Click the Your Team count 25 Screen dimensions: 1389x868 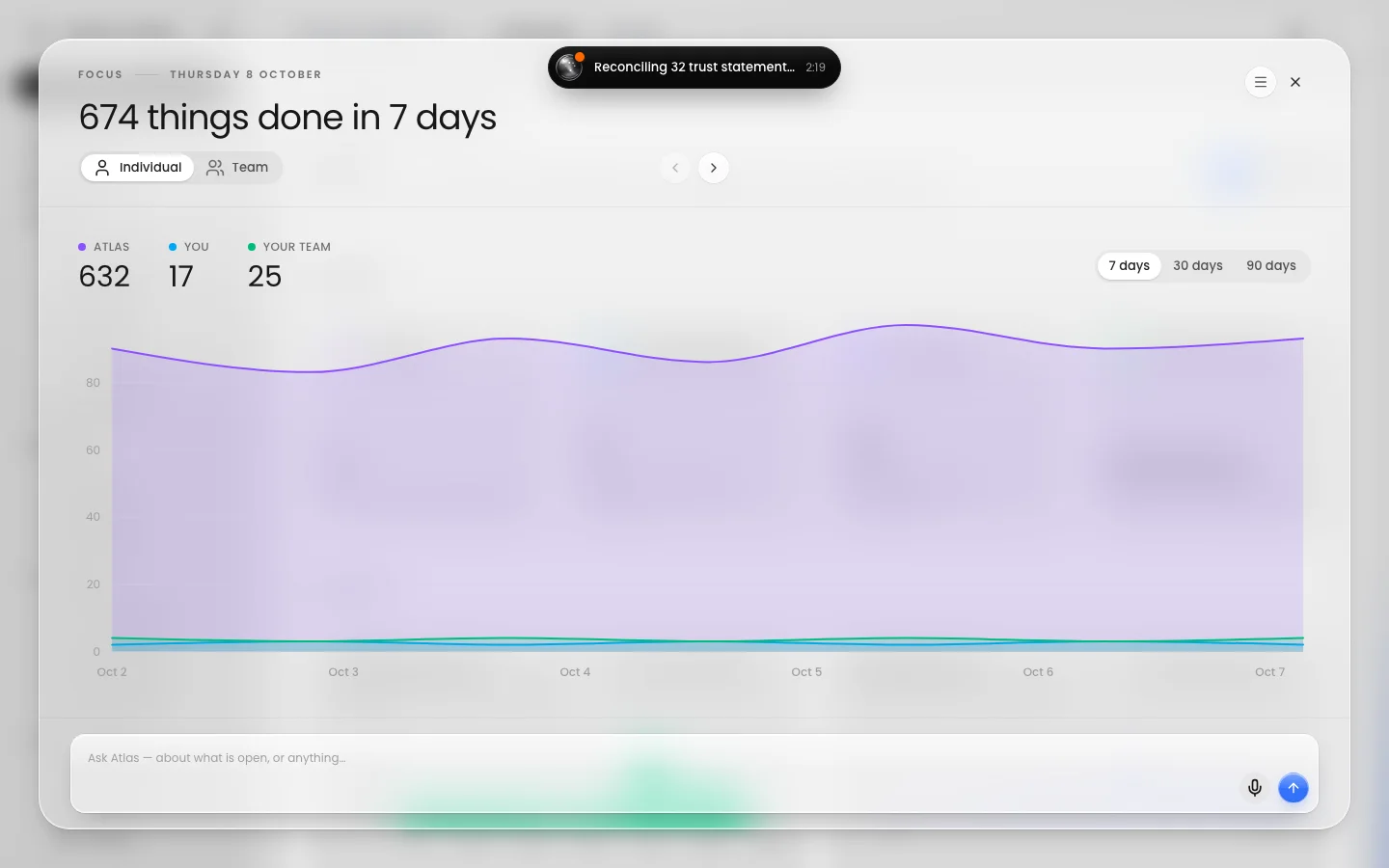point(265,277)
